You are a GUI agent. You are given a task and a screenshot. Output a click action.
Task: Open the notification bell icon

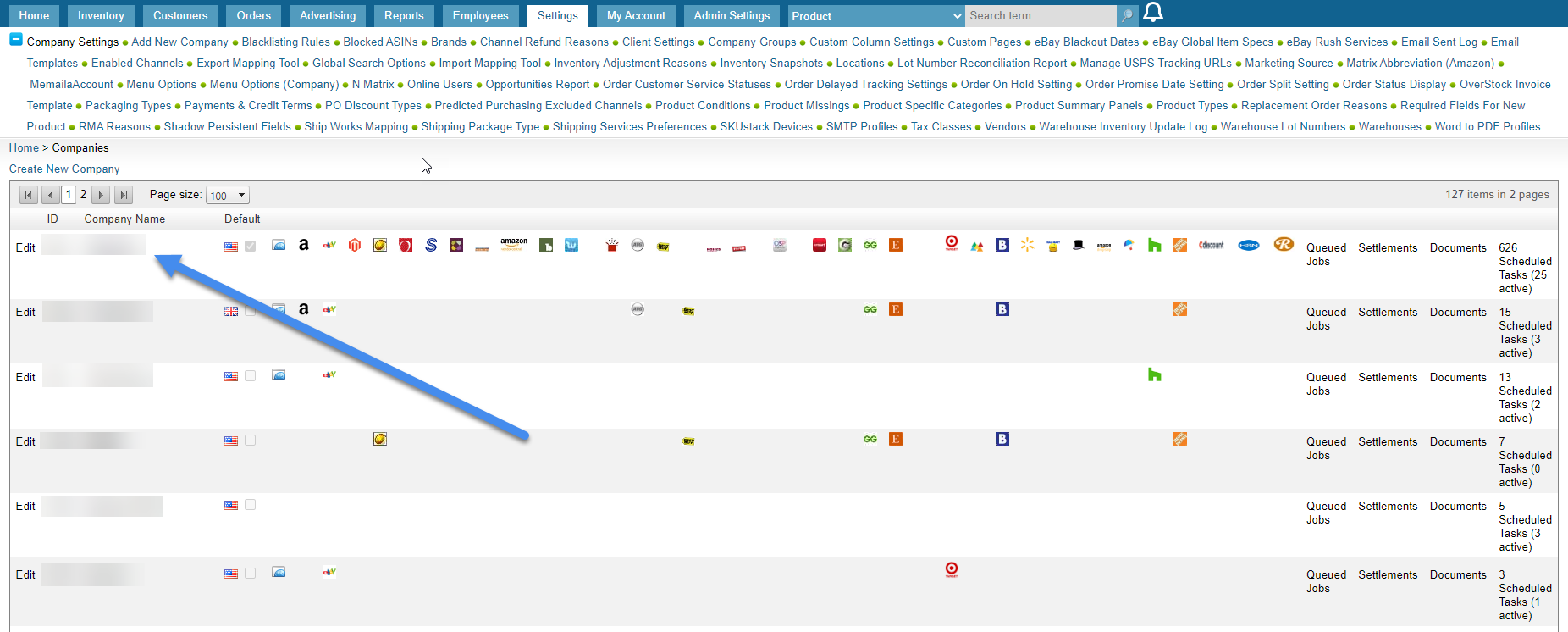(x=1153, y=12)
